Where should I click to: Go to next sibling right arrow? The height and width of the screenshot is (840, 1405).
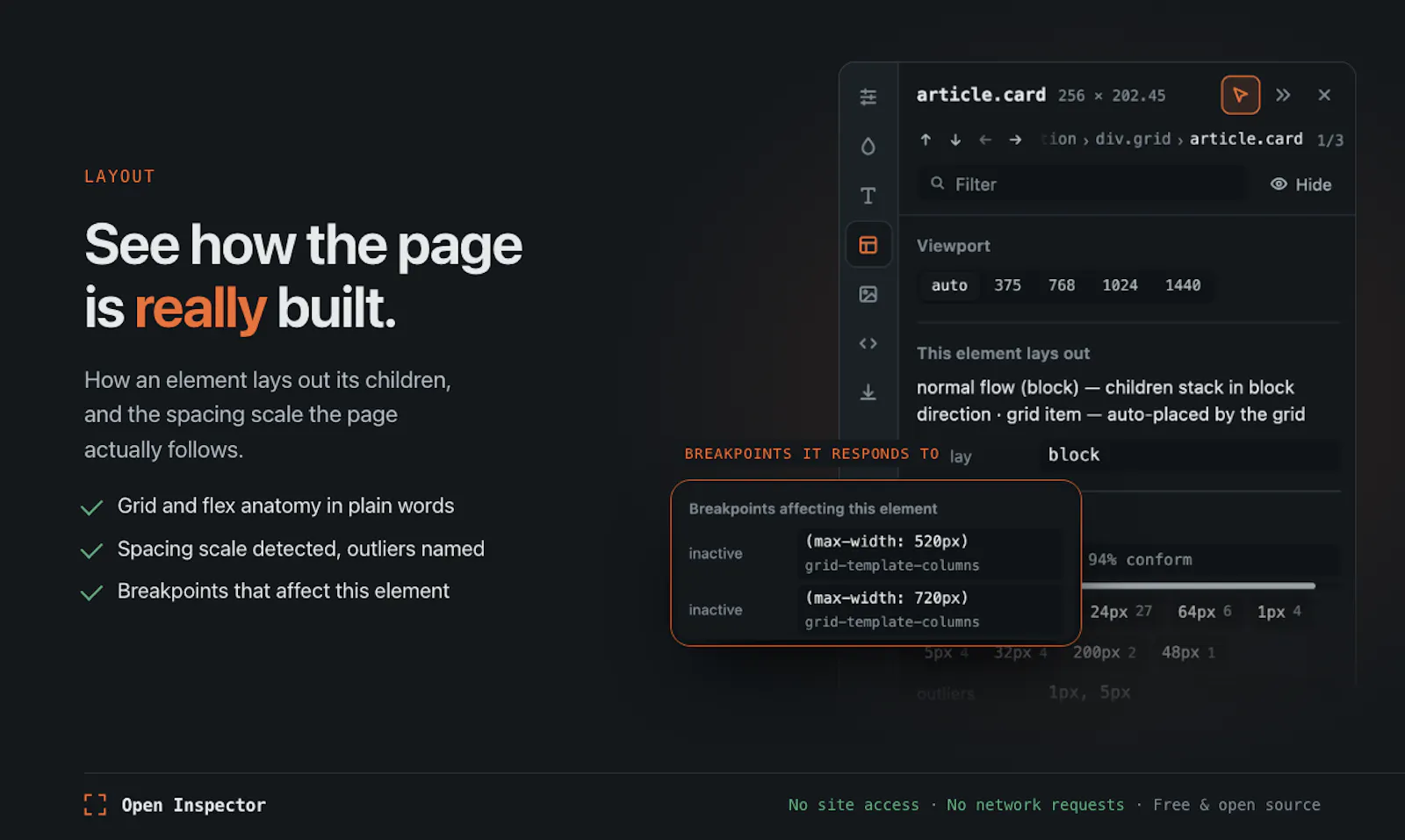click(x=1015, y=140)
